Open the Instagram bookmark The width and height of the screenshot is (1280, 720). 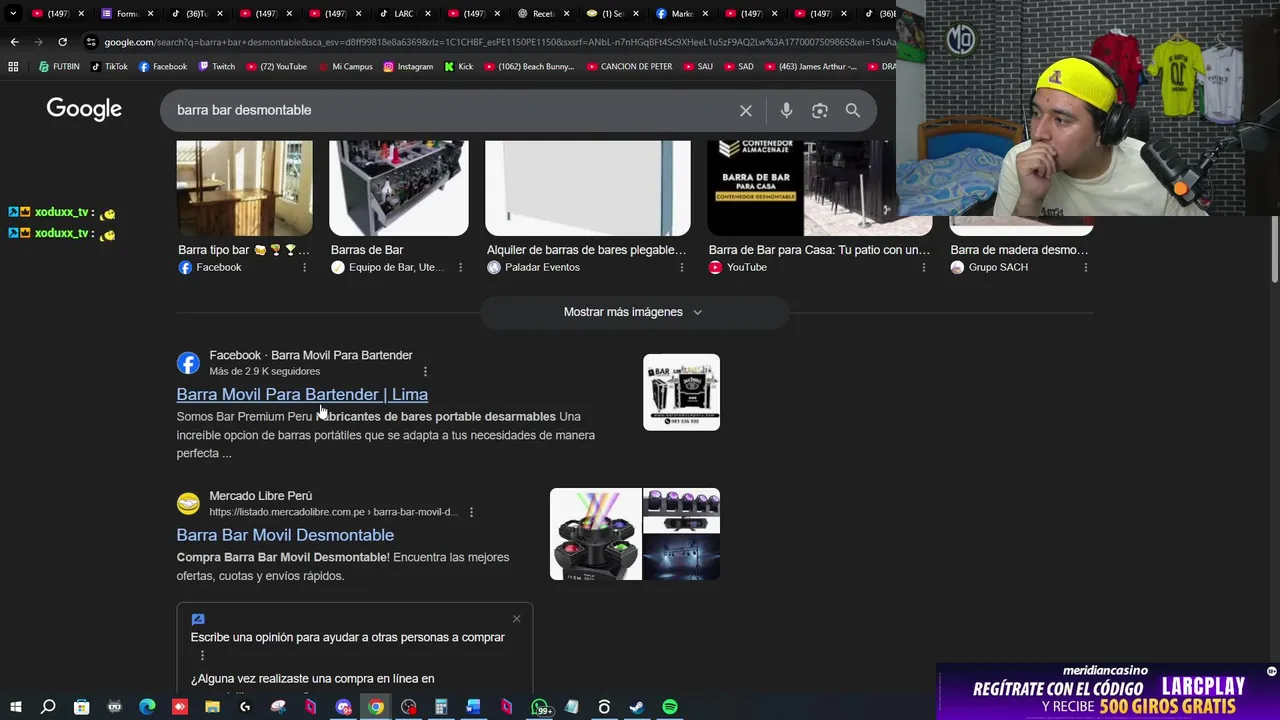(x=408, y=67)
